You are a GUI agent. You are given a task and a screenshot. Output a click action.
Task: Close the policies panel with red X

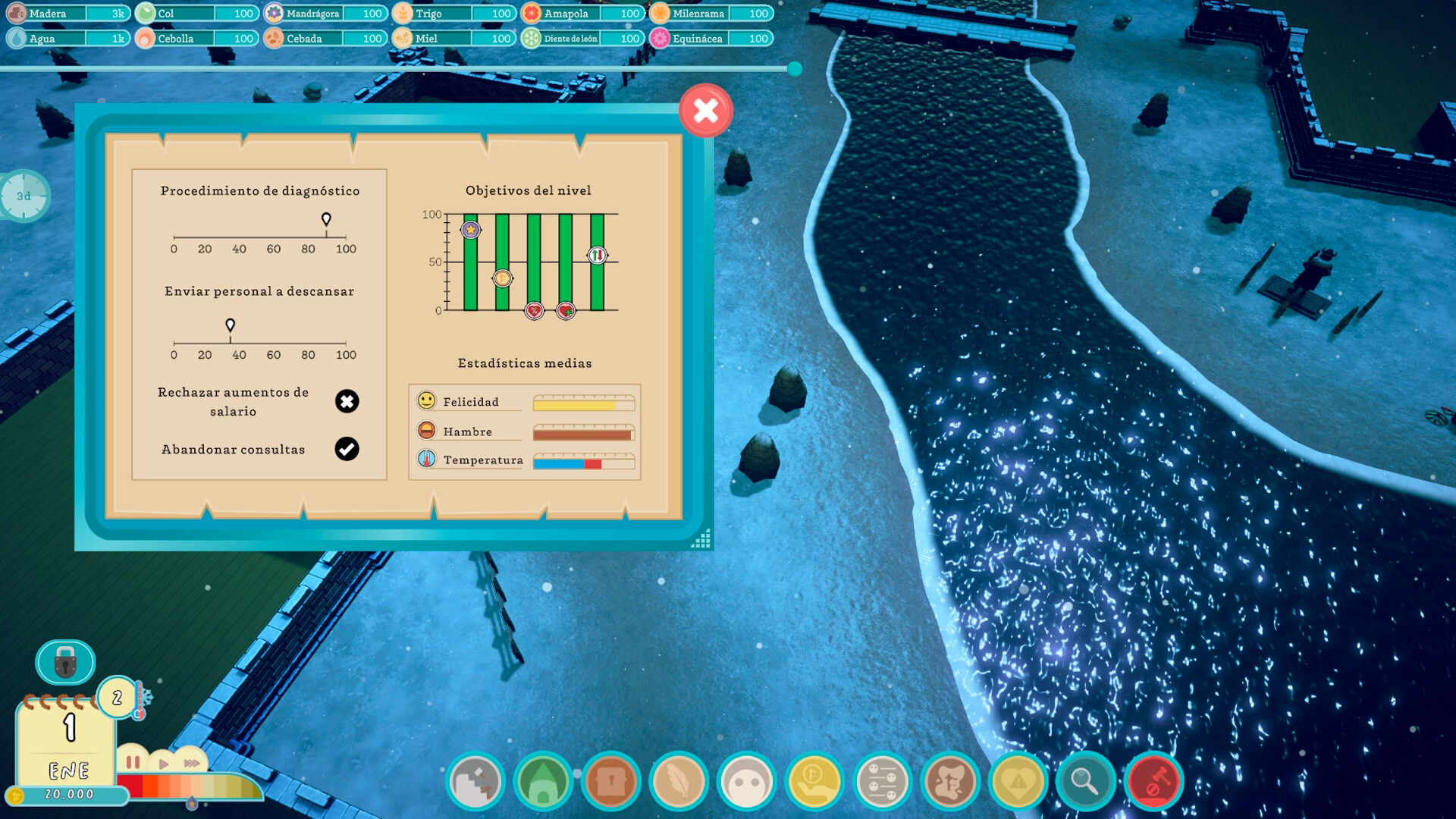705,111
